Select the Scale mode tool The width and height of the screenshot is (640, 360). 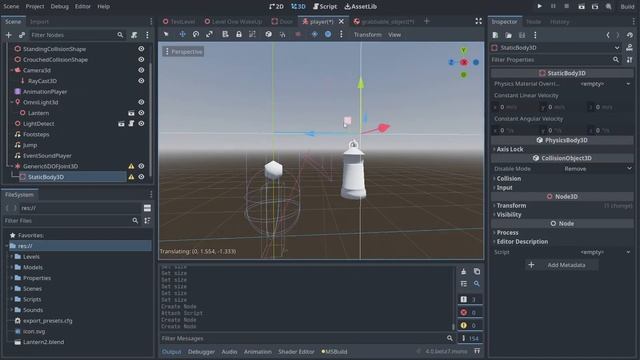[x=209, y=35]
